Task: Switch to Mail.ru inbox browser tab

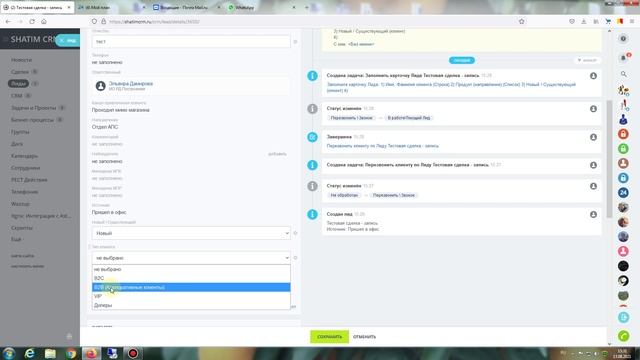Action: [186, 7]
